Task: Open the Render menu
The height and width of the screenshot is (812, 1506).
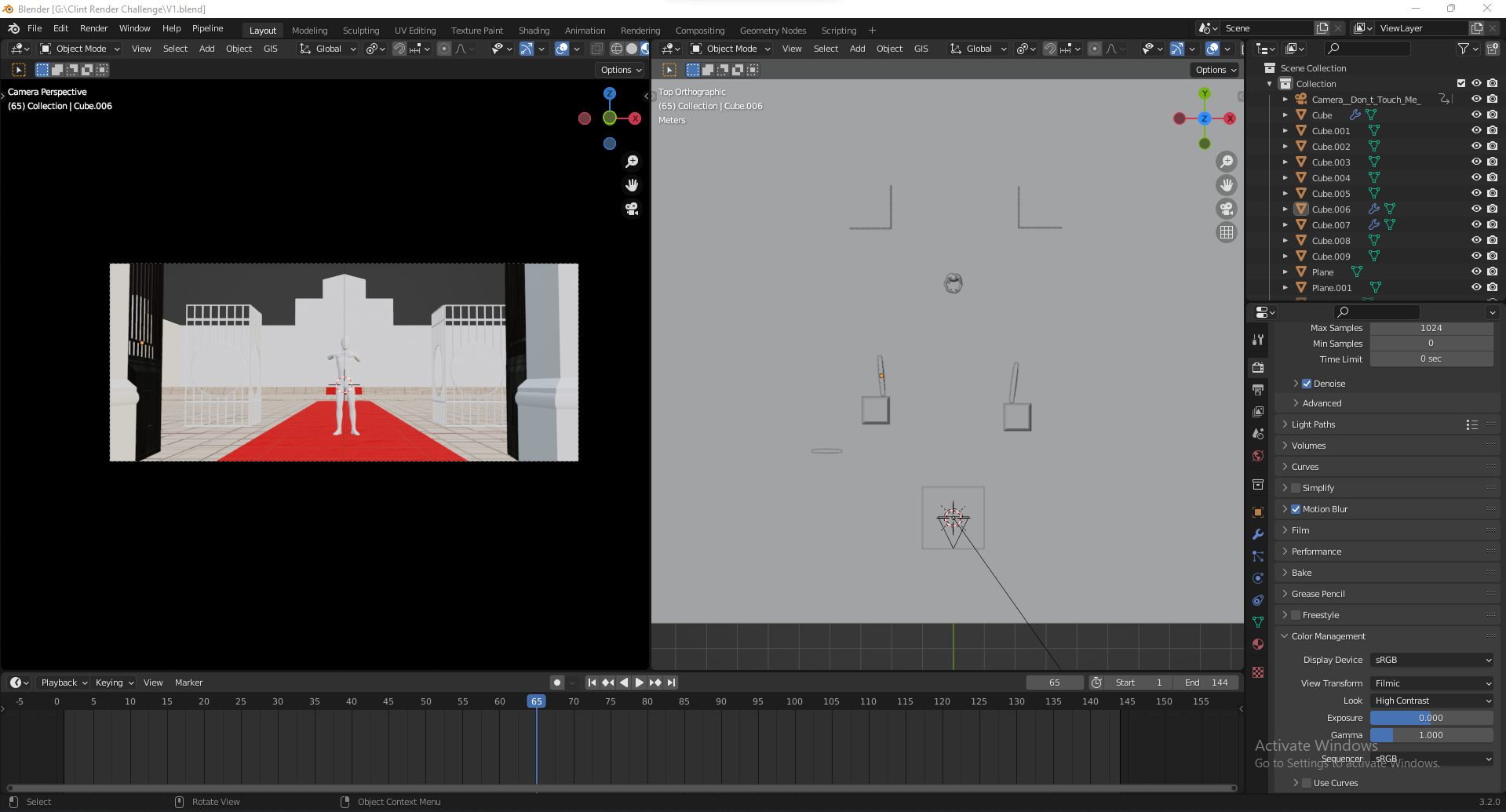Action: (93, 28)
